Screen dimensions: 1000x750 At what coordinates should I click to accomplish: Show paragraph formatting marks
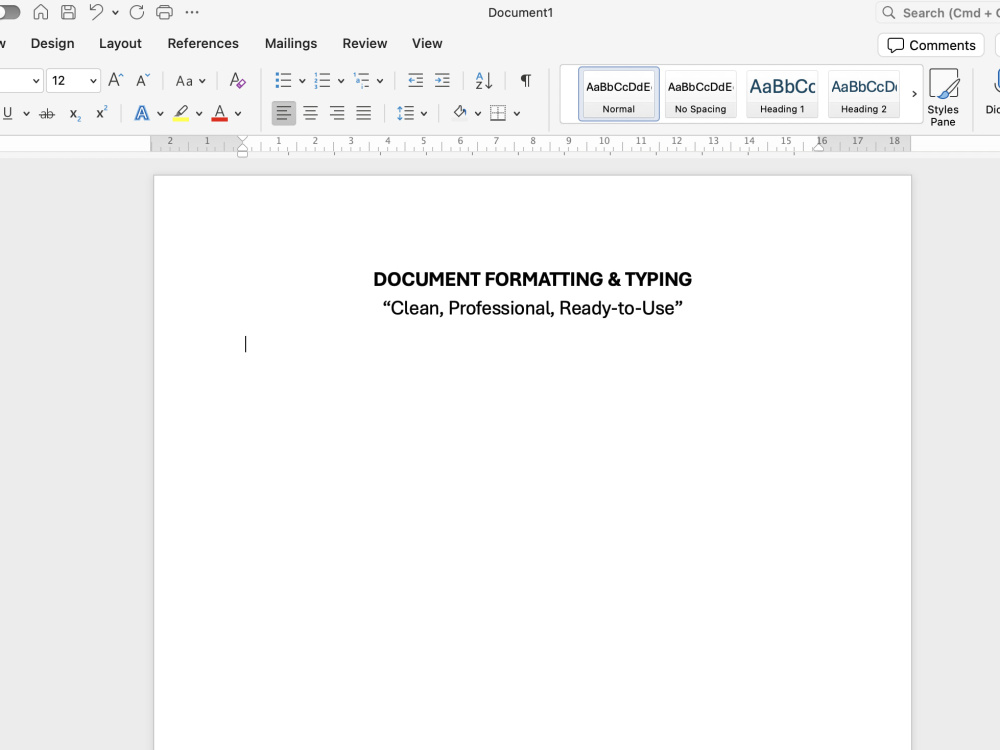[525, 80]
